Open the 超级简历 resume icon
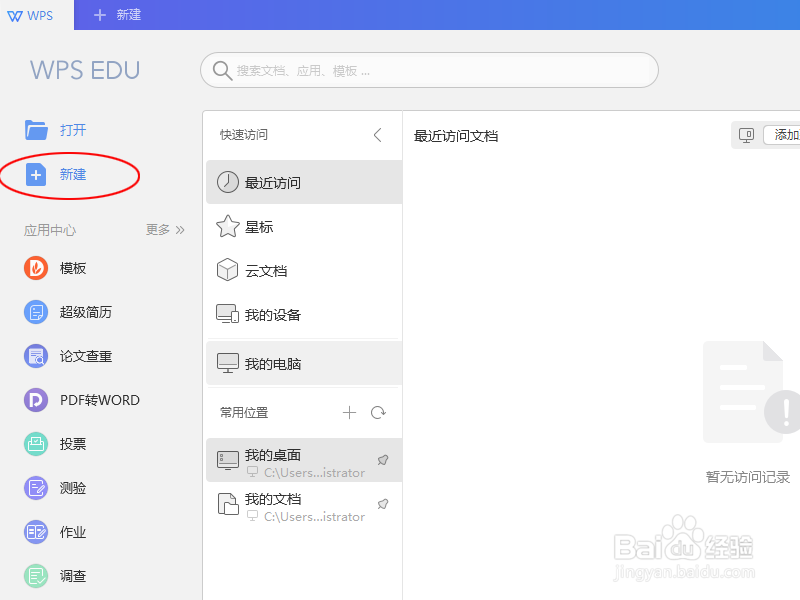The height and width of the screenshot is (600, 800). coord(36,312)
